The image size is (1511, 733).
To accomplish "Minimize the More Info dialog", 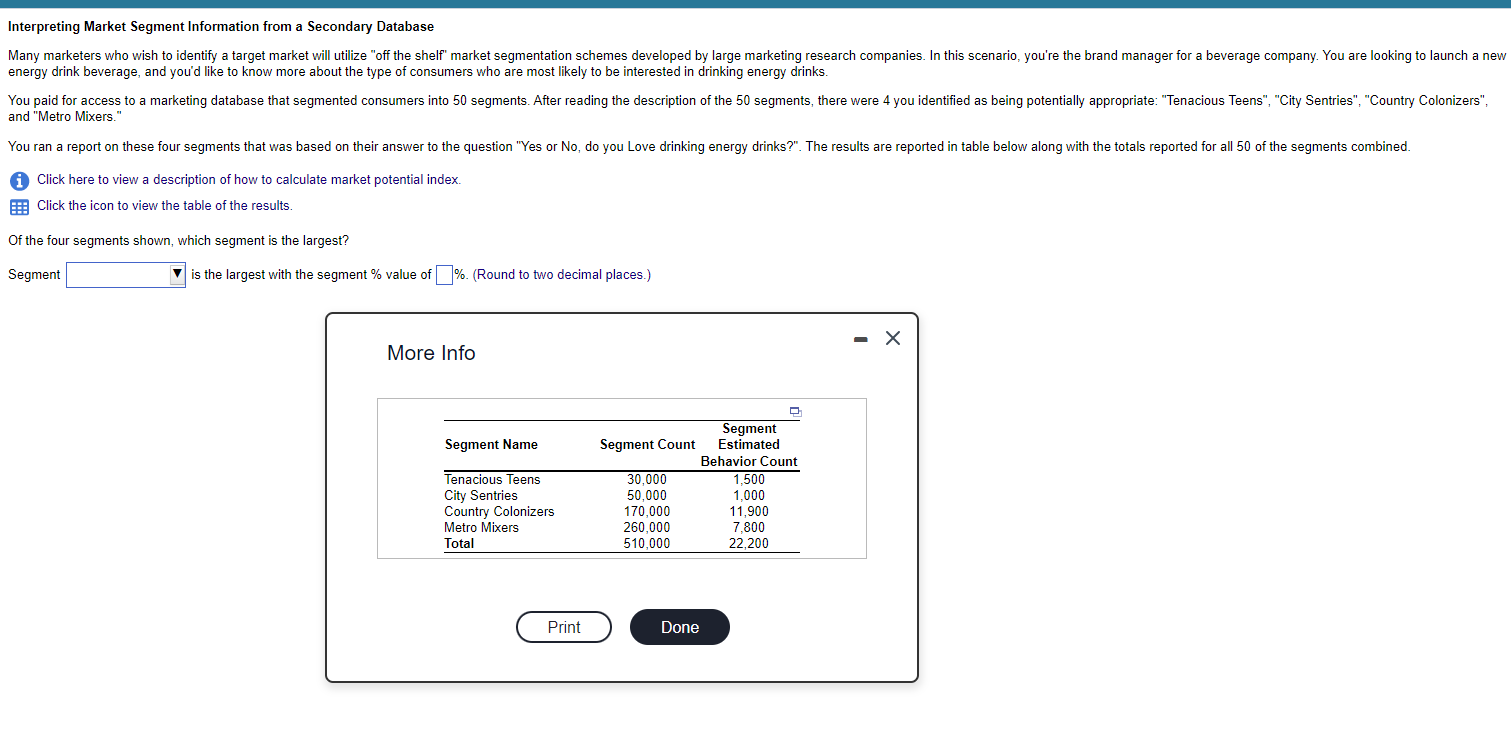I will coord(860,338).
